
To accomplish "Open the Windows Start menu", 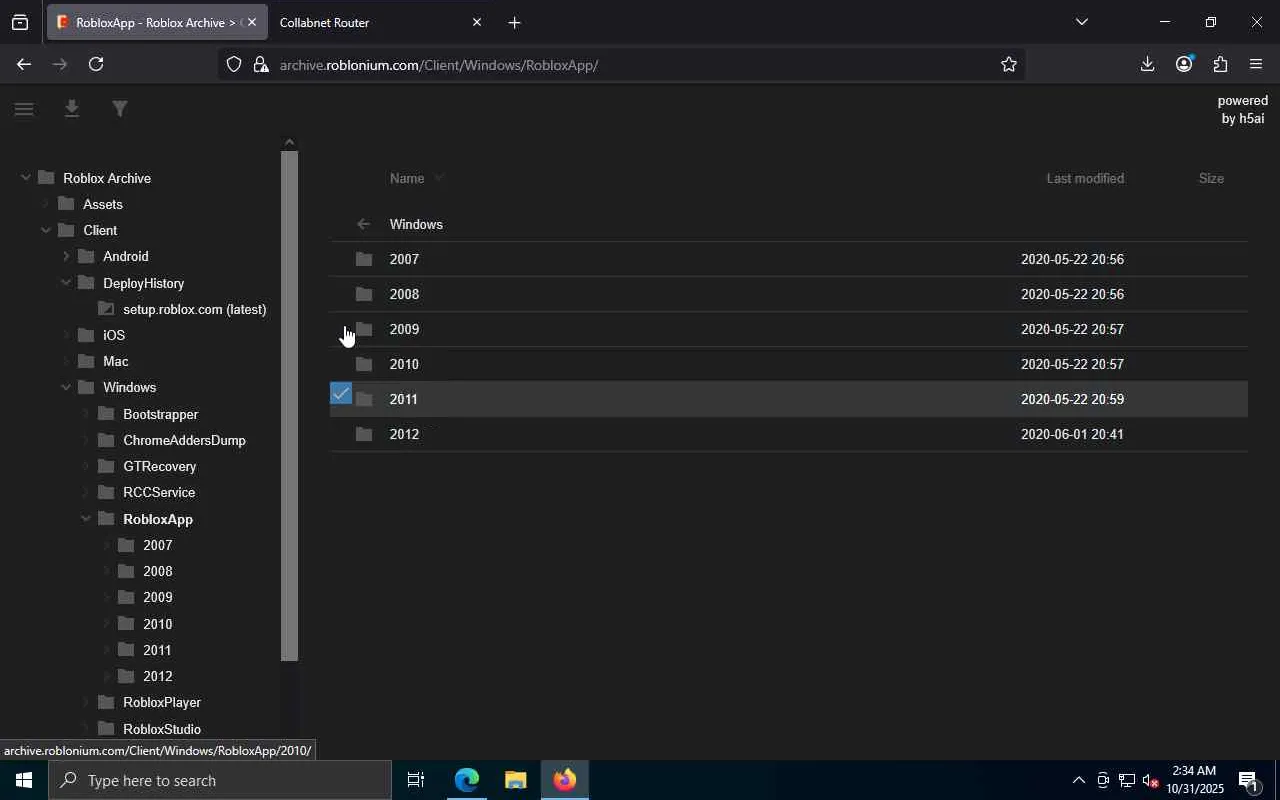I will click(x=24, y=780).
